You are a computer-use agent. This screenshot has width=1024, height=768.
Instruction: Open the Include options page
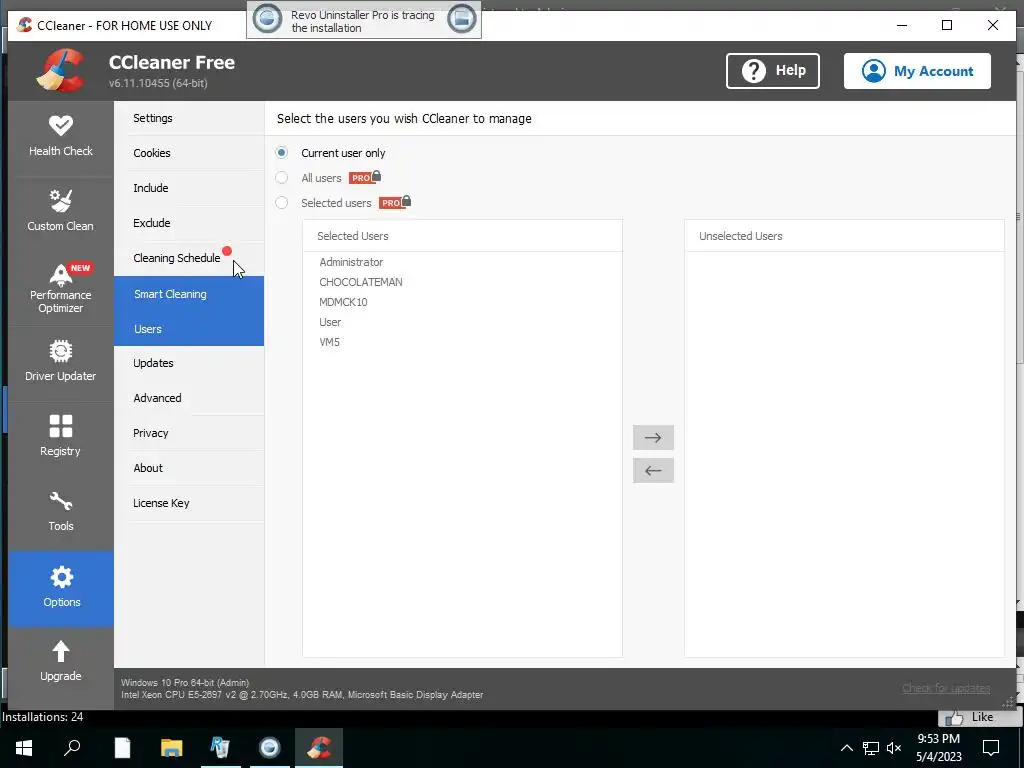[x=189, y=188]
